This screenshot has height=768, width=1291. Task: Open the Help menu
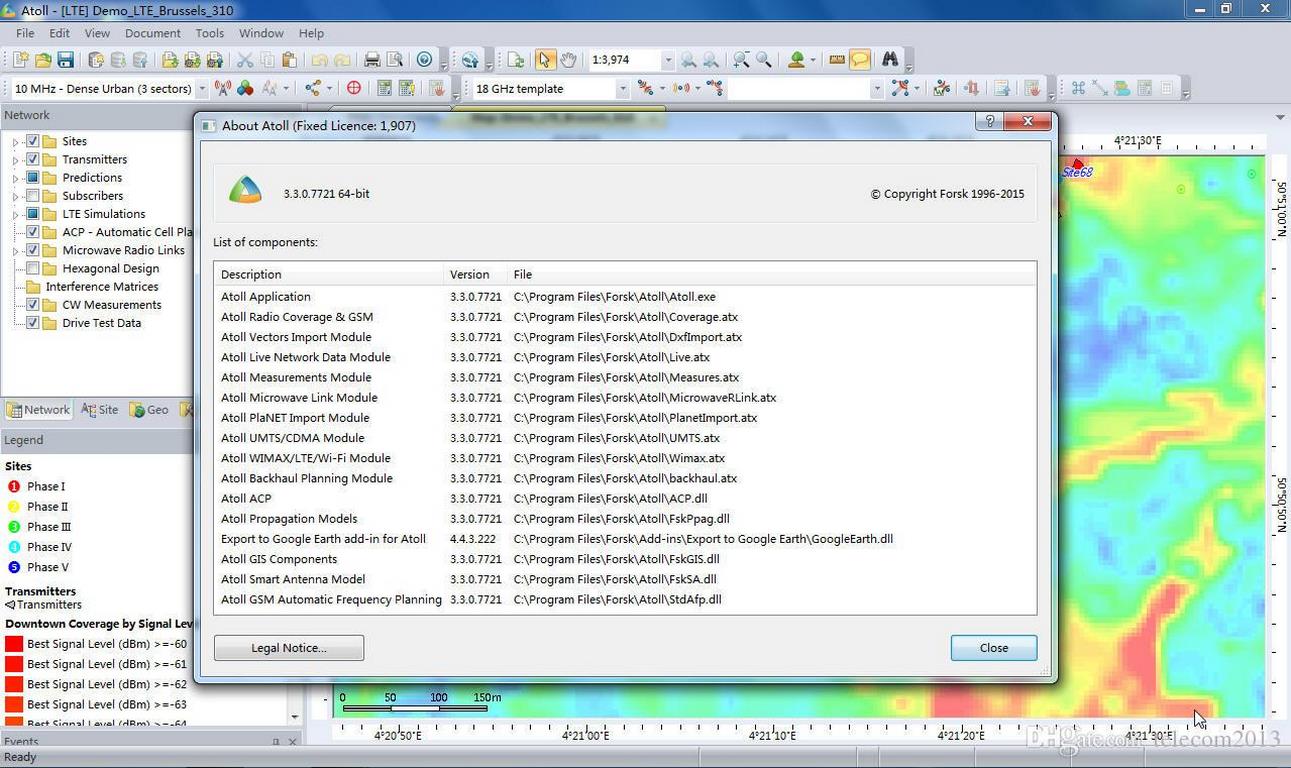tap(311, 33)
